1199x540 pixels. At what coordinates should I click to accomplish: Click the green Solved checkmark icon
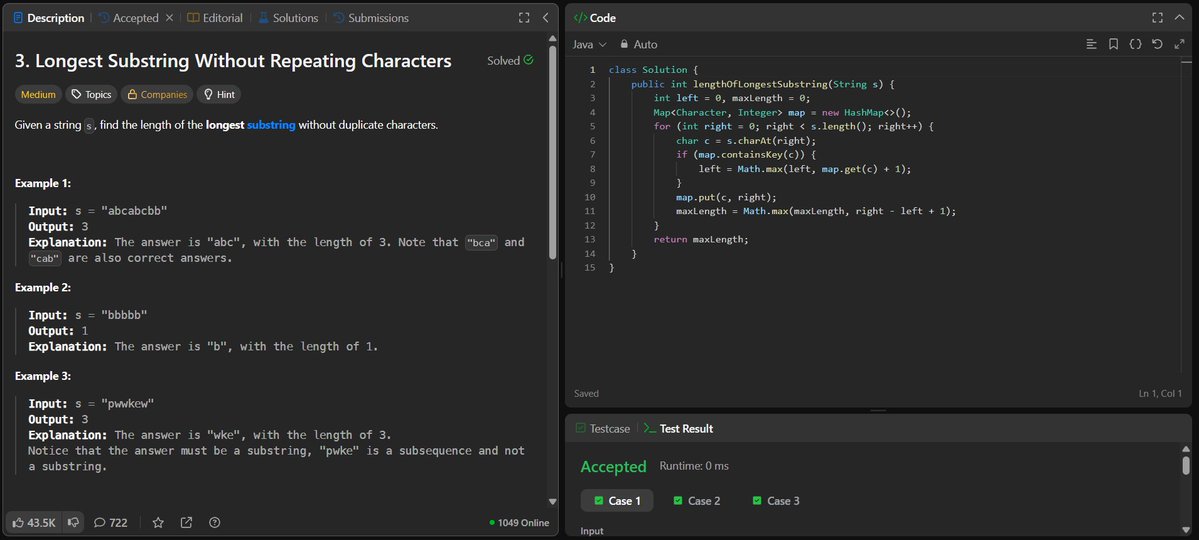pyautogui.click(x=528, y=60)
